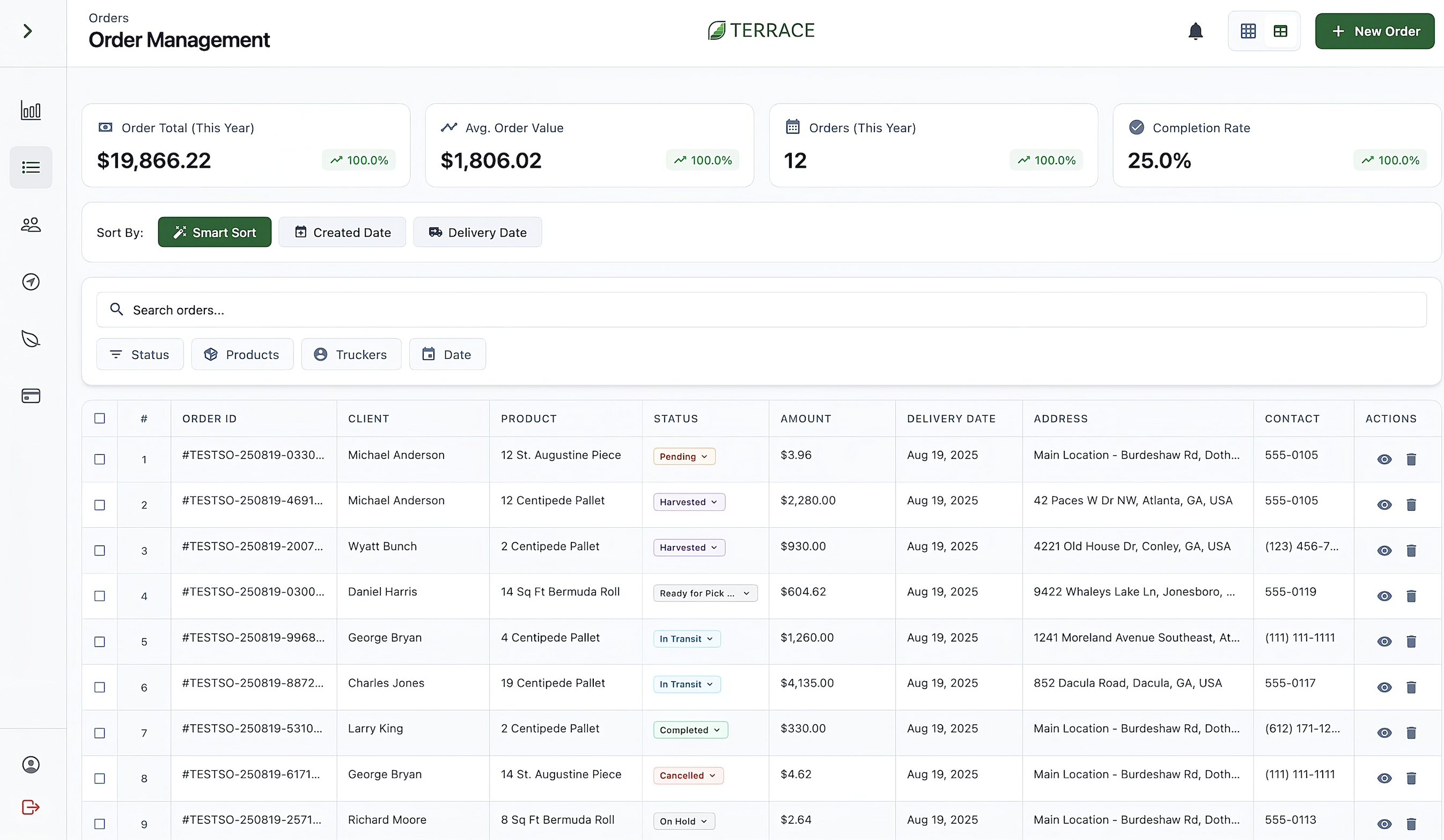Expand the sidebar with the chevron arrow

coord(27,31)
